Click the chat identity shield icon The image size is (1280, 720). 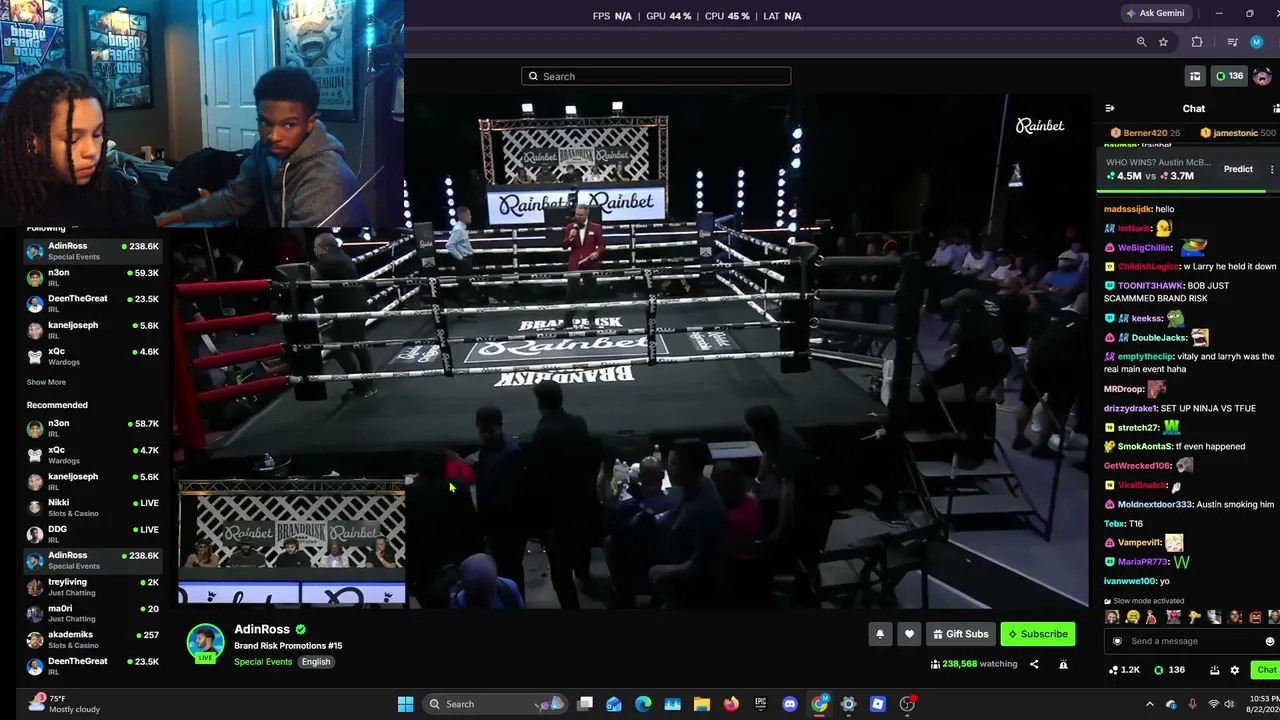tap(1117, 641)
